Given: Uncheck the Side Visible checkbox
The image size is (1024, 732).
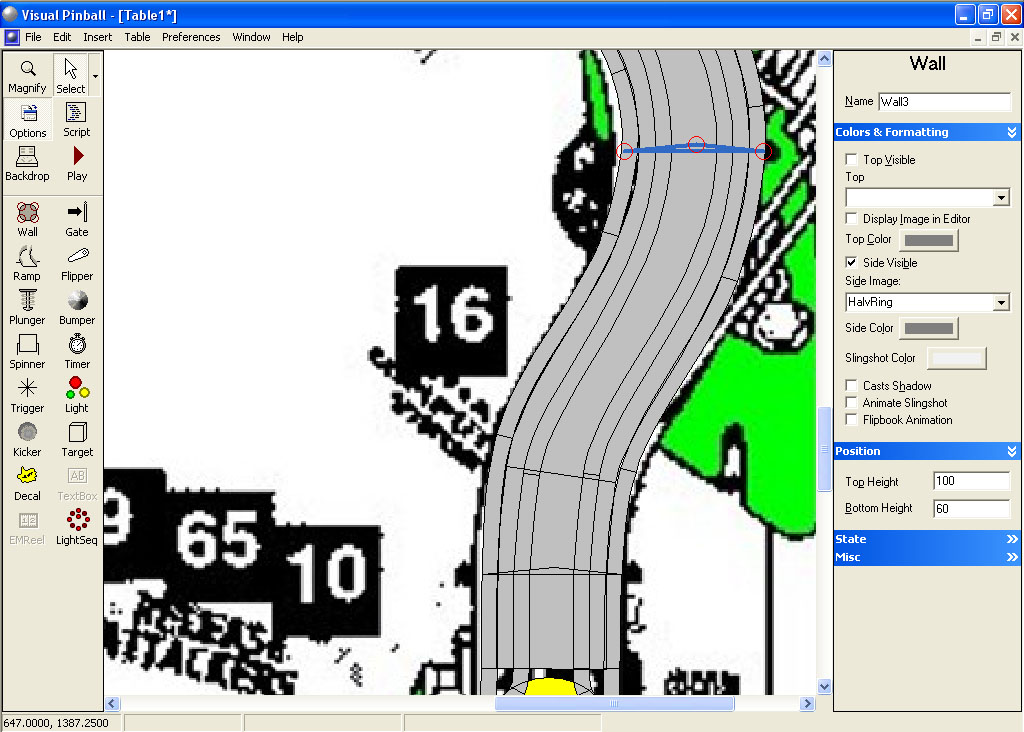Looking at the screenshot, I should click(x=851, y=263).
